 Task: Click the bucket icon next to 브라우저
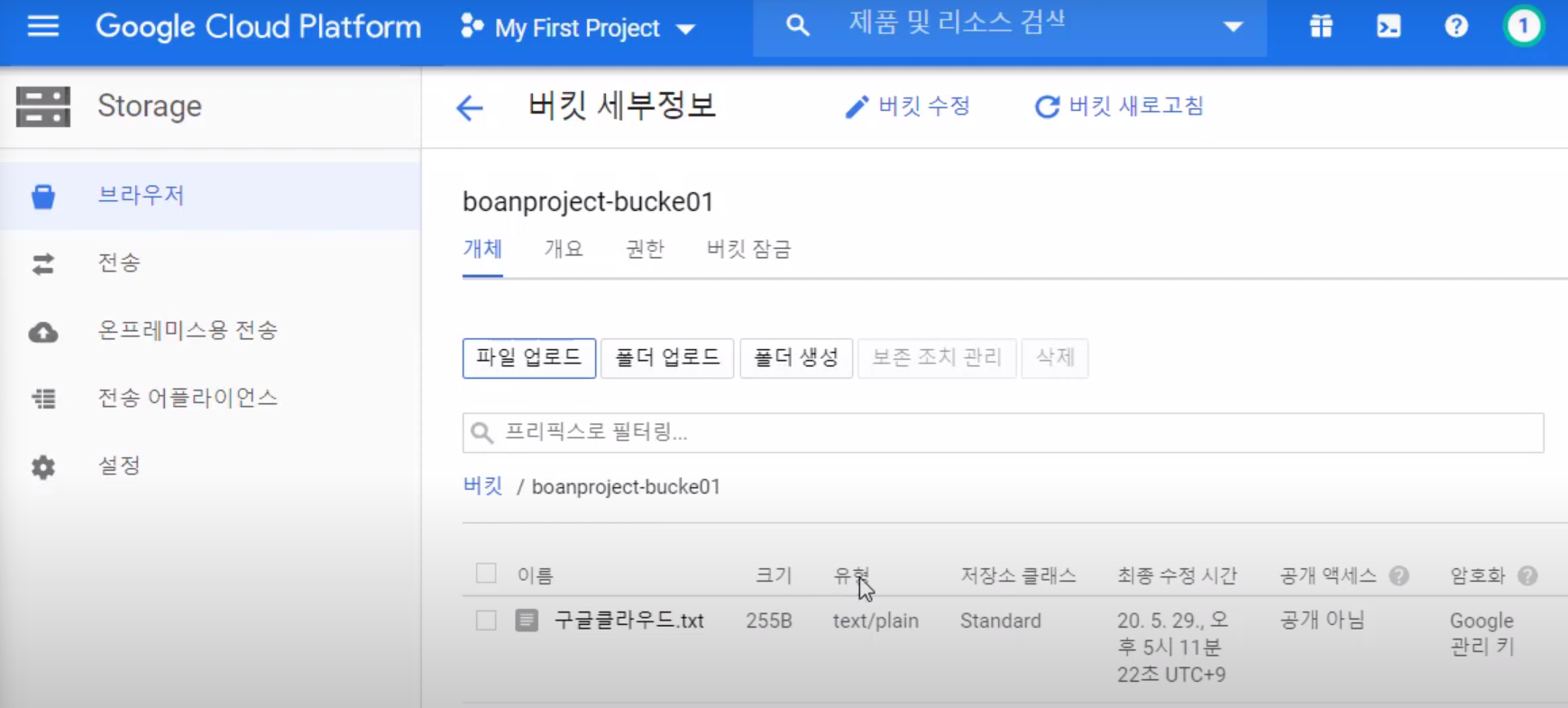pyautogui.click(x=42, y=196)
